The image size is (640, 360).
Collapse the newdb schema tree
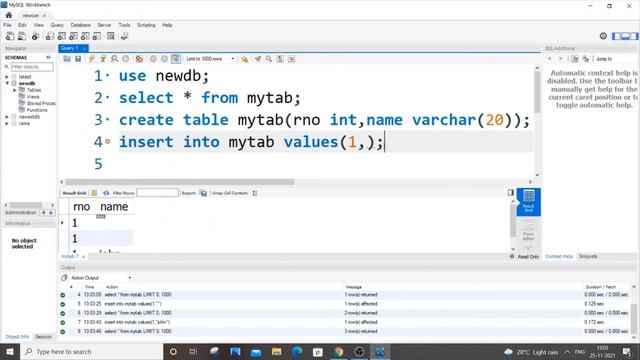pyautogui.click(x=7, y=83)
